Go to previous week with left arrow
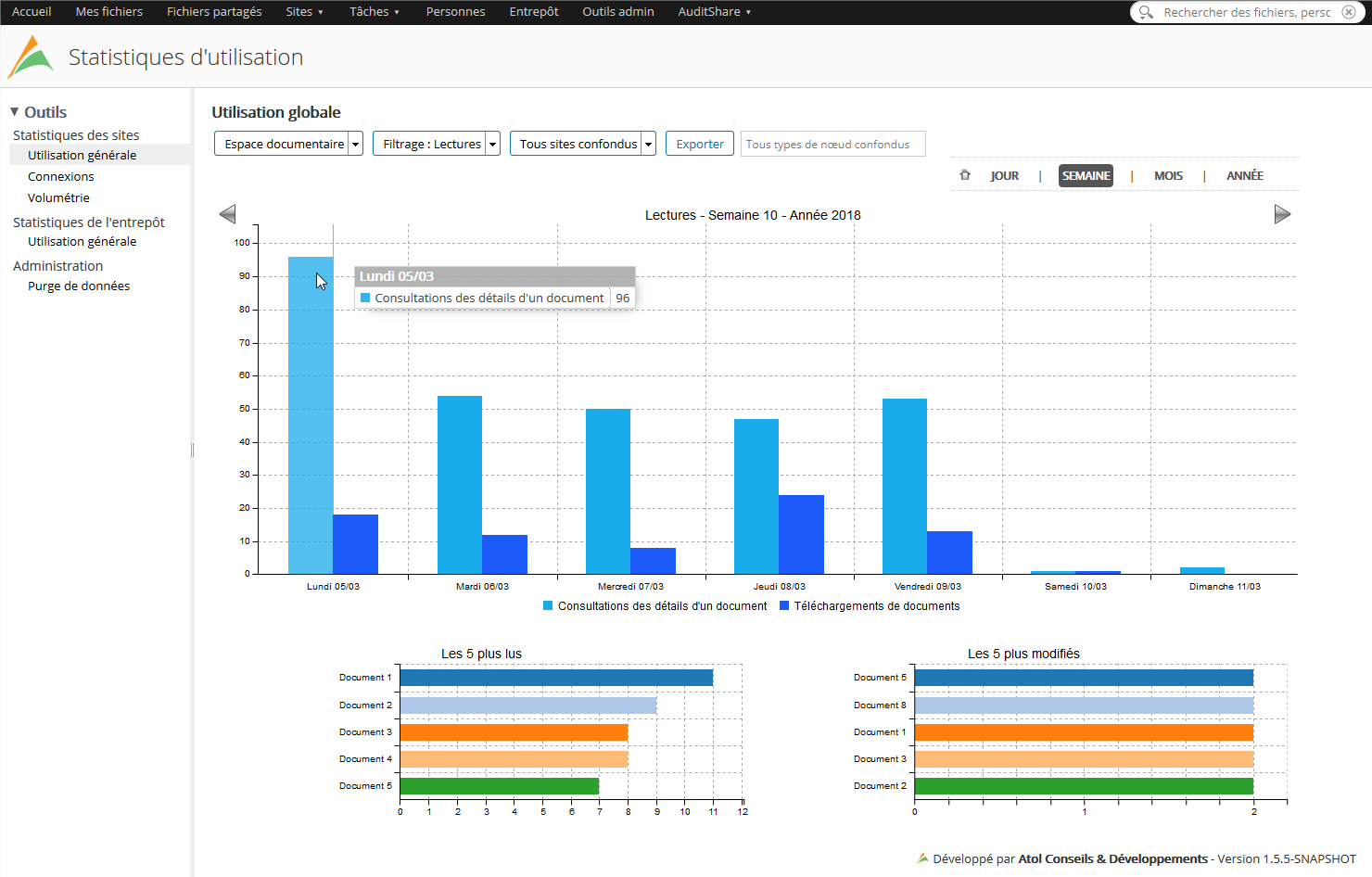 tap(227, 214)
